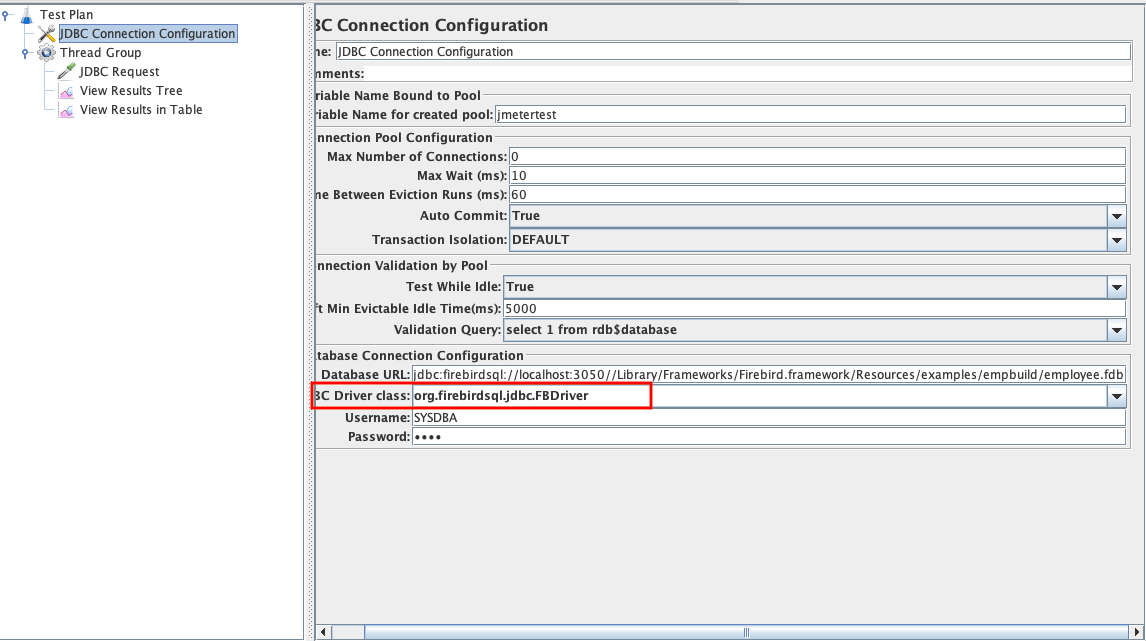
Task: Click the Test Plan node icon
Action: 24,14
